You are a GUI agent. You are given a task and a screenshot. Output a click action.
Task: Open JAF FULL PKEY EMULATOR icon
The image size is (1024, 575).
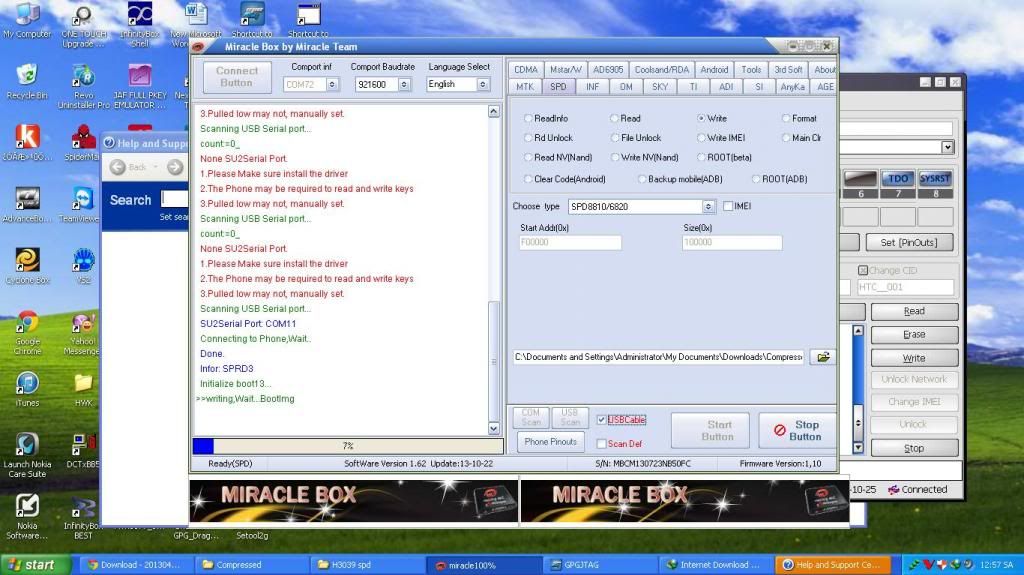coord(140,86)
